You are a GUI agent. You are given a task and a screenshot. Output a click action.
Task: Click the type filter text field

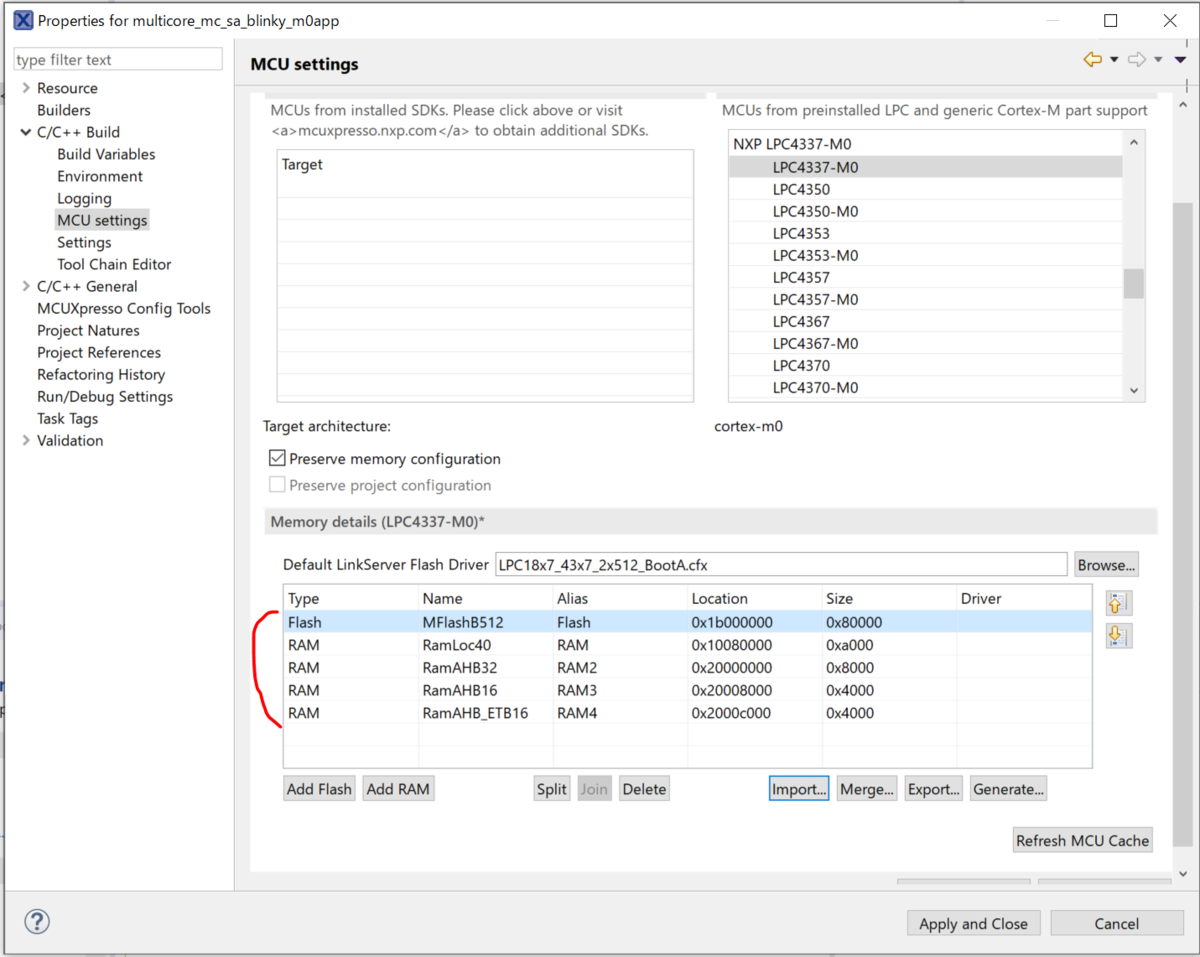point(118,60)
